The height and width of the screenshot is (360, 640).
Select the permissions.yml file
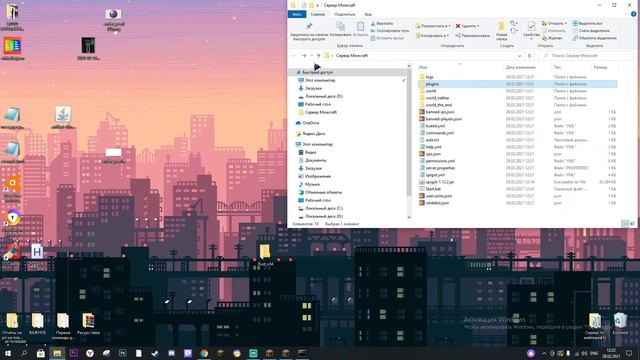pyautogui.click(x=440, y=161)
